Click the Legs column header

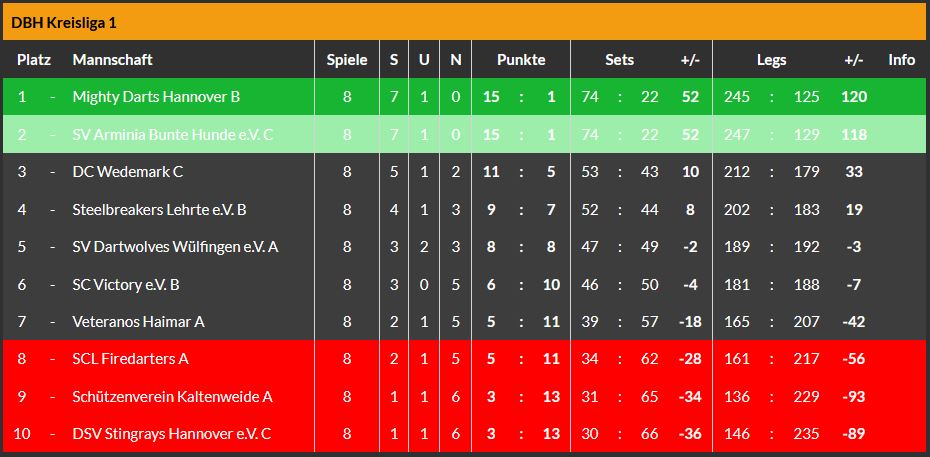pos(771,60)
